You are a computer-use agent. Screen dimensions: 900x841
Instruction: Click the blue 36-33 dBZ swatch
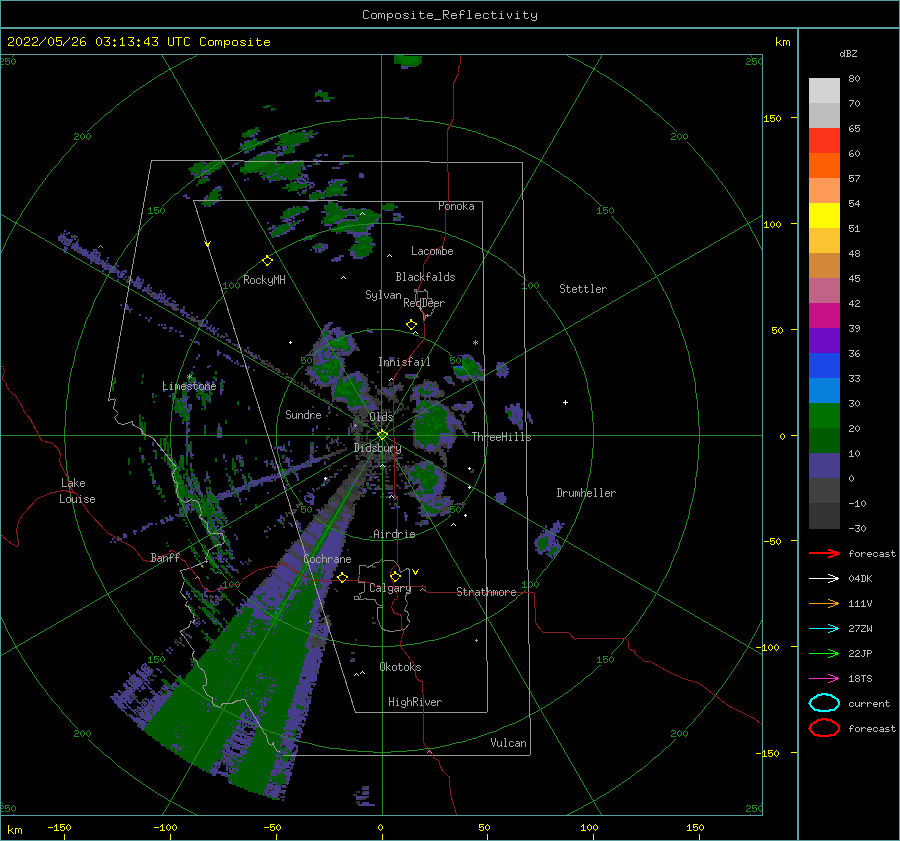[x=824, y=366]
